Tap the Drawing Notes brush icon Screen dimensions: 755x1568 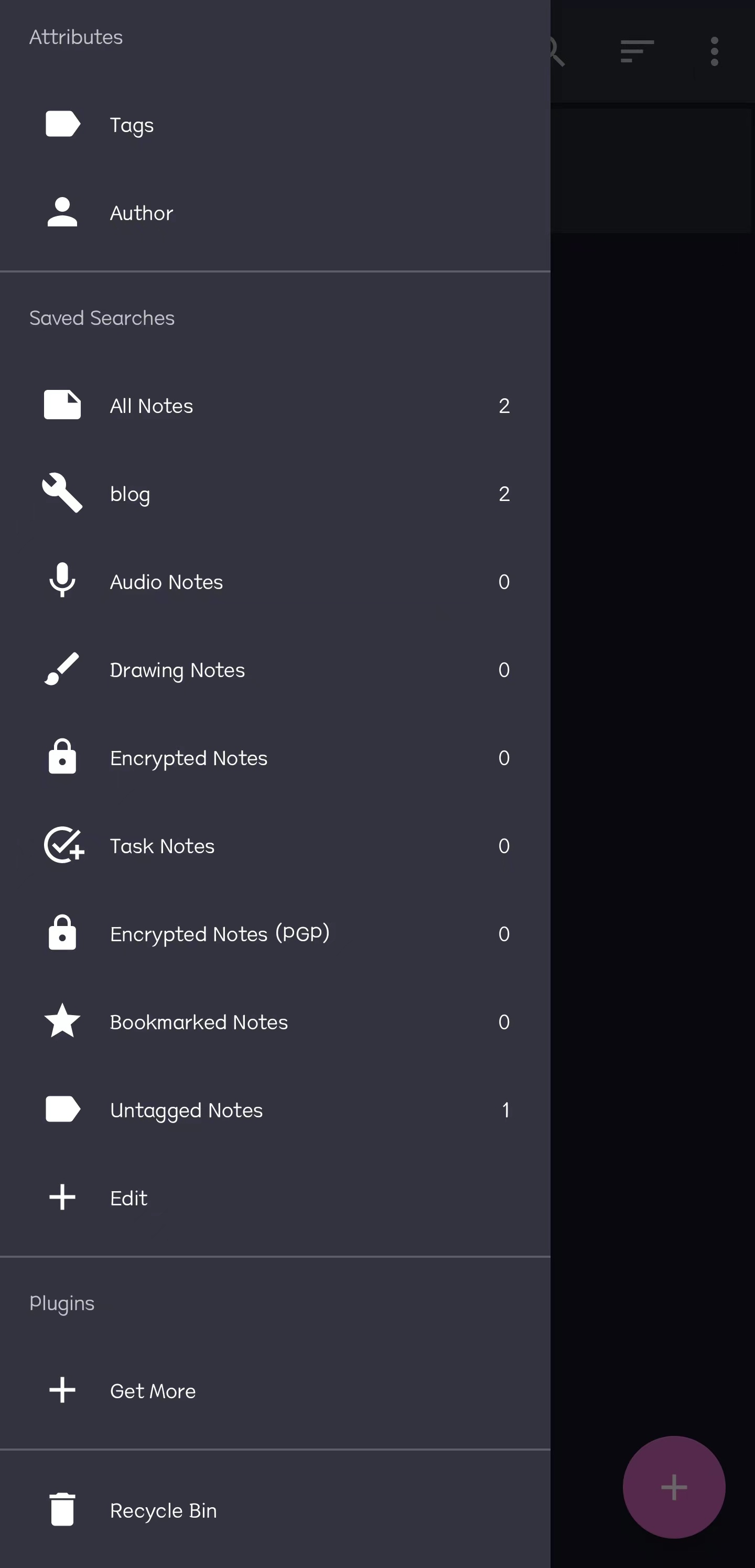point(63,669)
